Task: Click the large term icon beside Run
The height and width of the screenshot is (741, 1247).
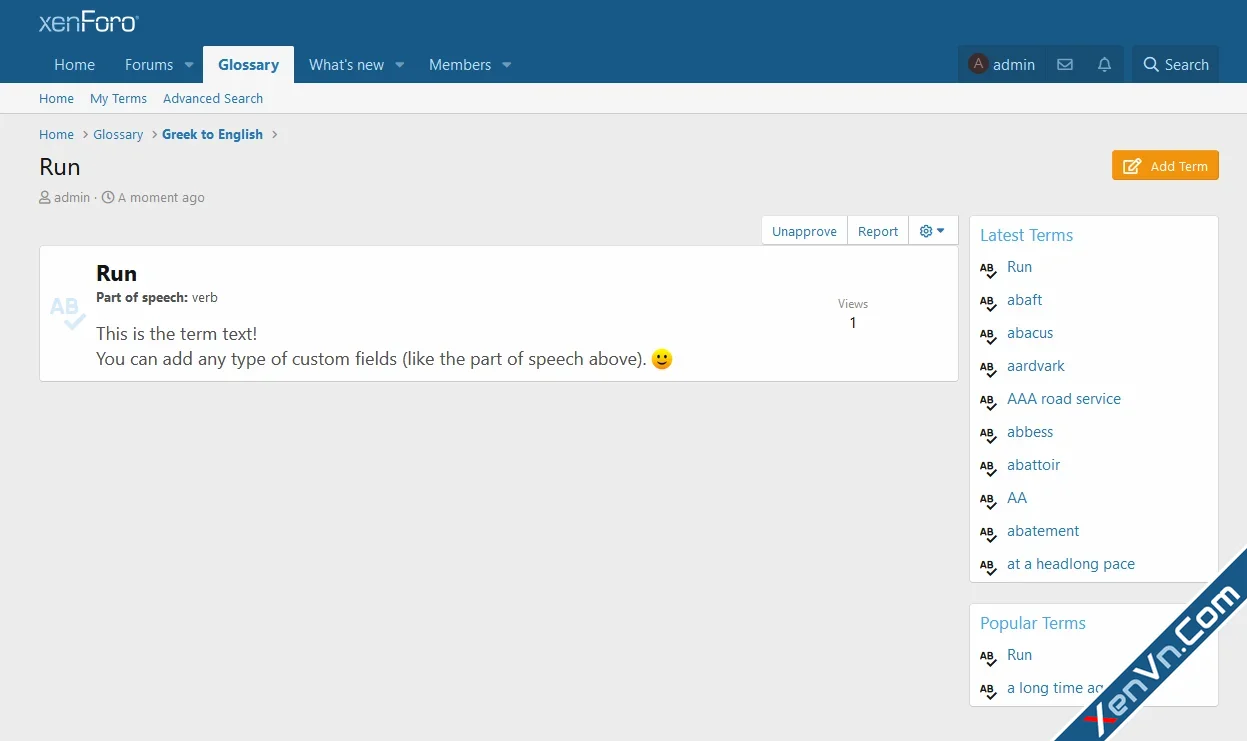Action: [68, 312]
